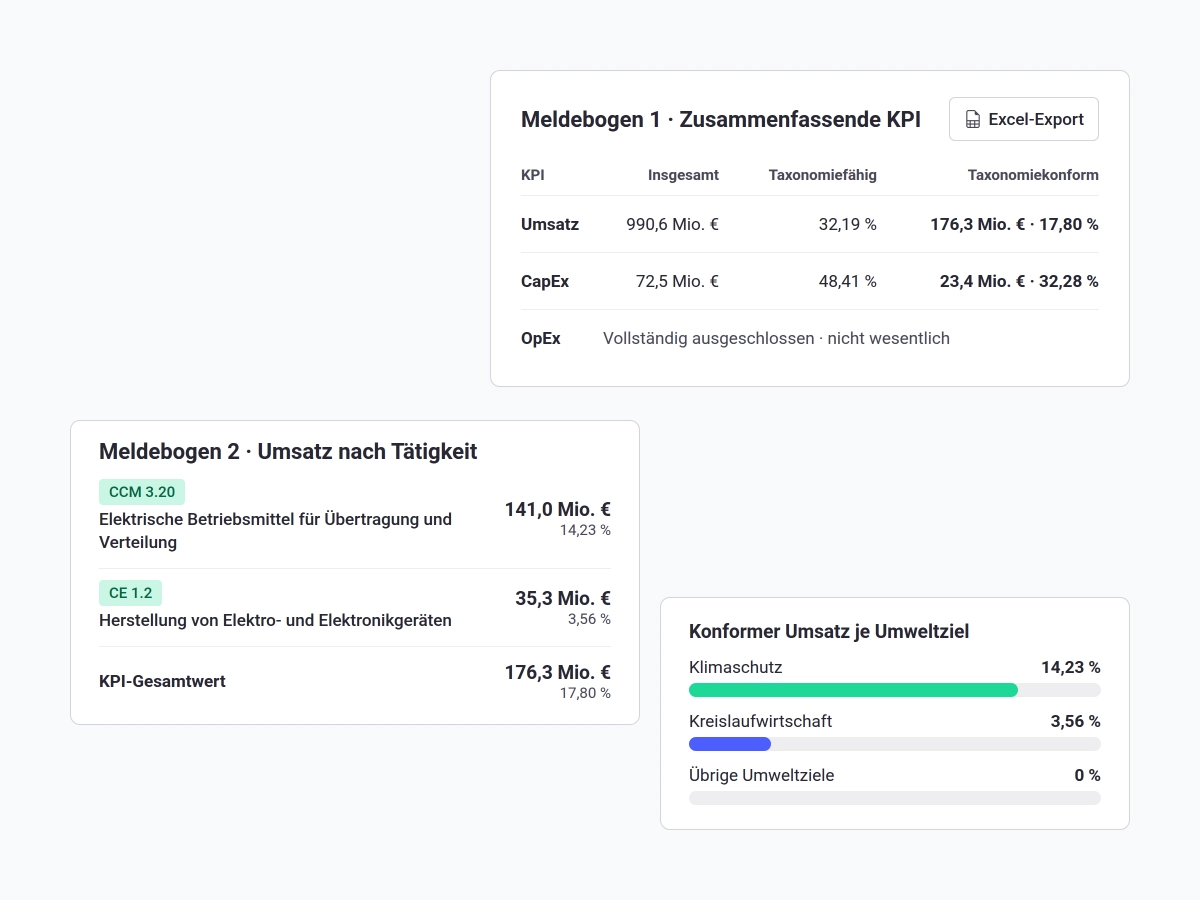Select the CapEx row label

tap(545, 281)
